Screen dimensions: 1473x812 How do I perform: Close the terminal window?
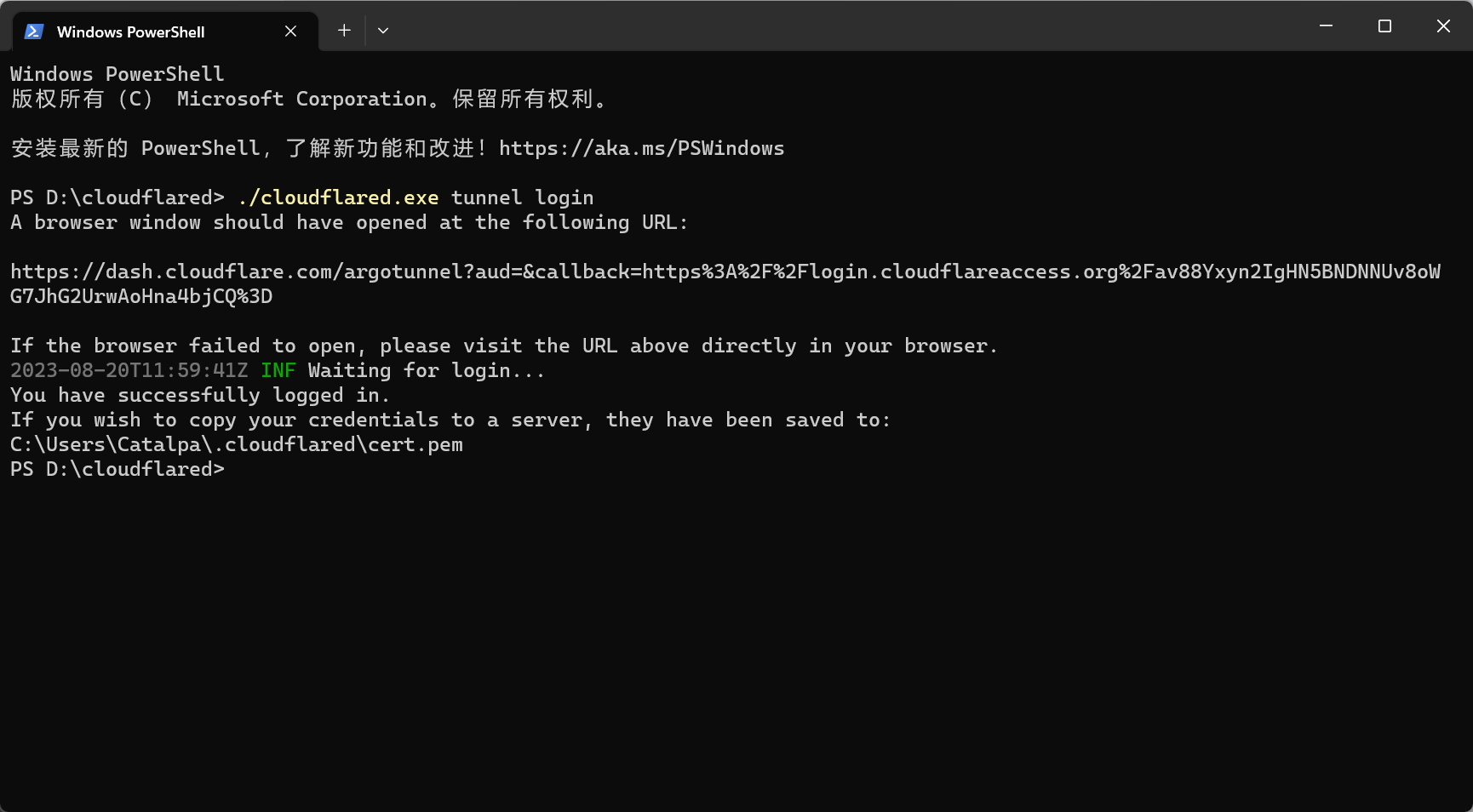tap(1443, 26)
